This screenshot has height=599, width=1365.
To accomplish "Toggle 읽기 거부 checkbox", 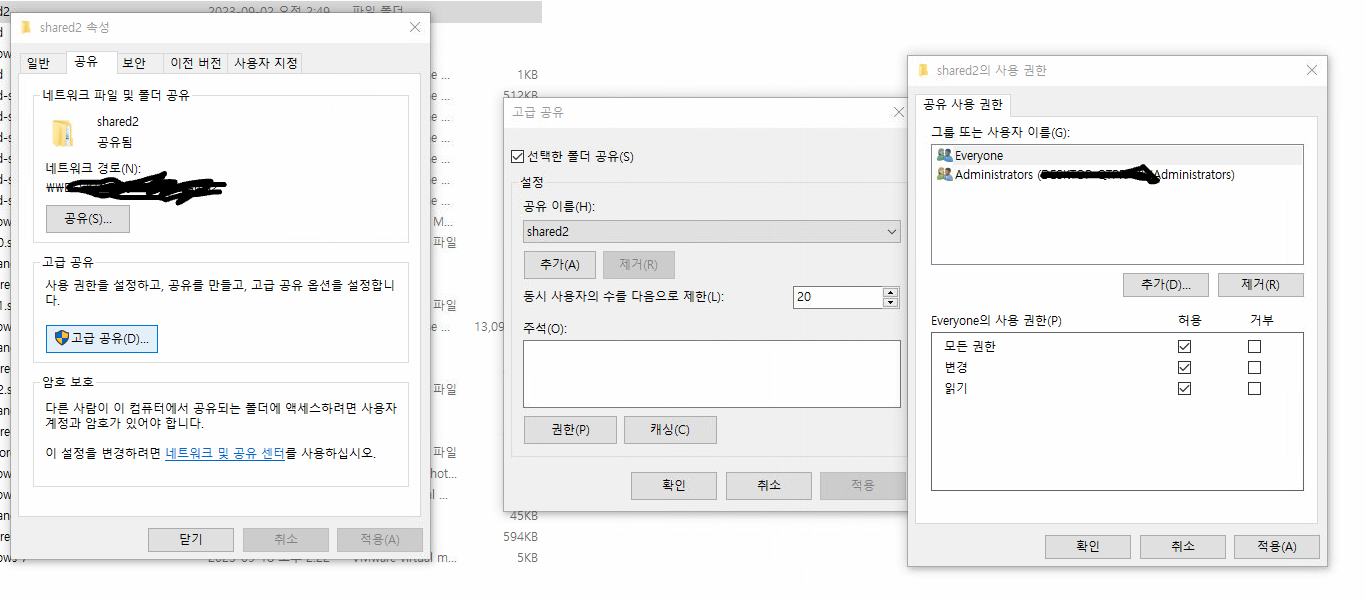I will [x=1254, y=389].
